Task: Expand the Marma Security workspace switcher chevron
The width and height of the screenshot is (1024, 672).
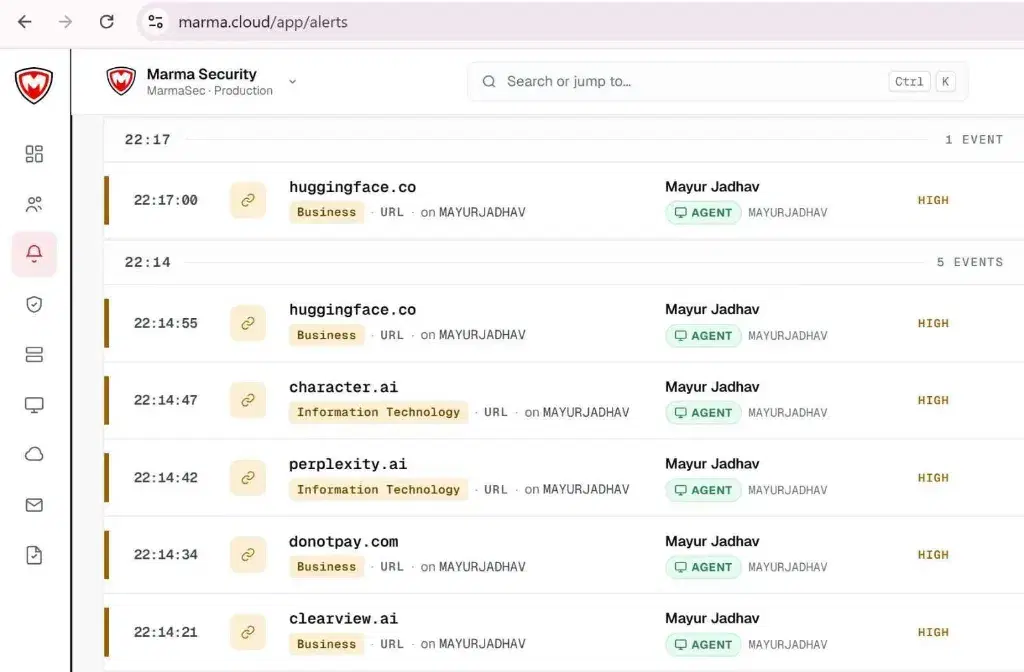Action: pyautogui.click(x=293, y=82)
